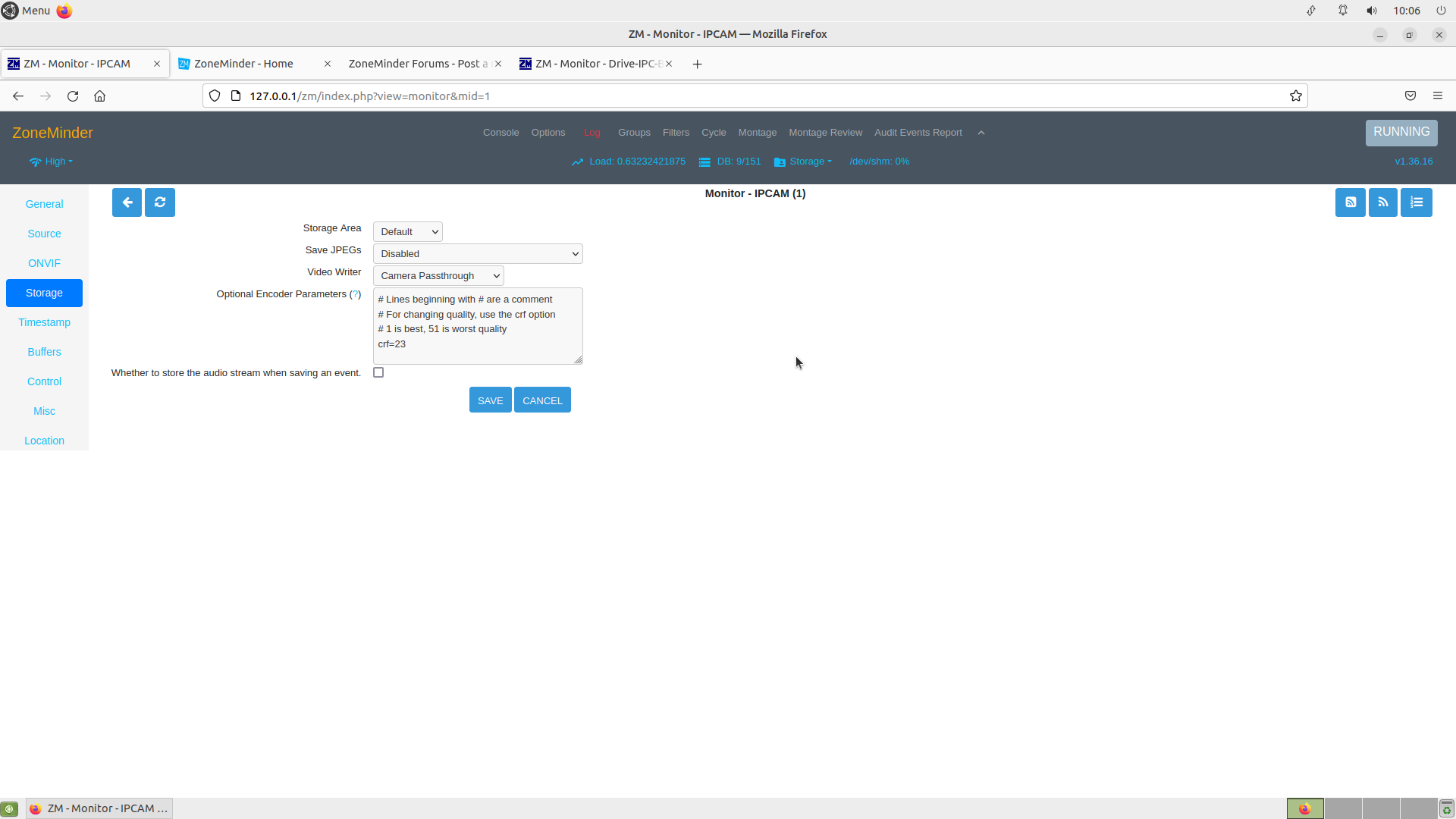The height and width of the screenshot is (819, 1456).
Task: Open the Storage Area dropdown
Action: click(x=408, y=231)
